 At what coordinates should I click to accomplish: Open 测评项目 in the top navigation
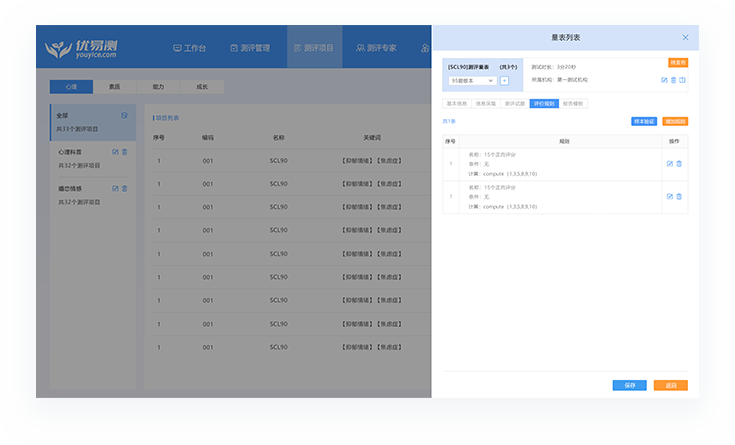pyautogui.click(x=314, y=48)
